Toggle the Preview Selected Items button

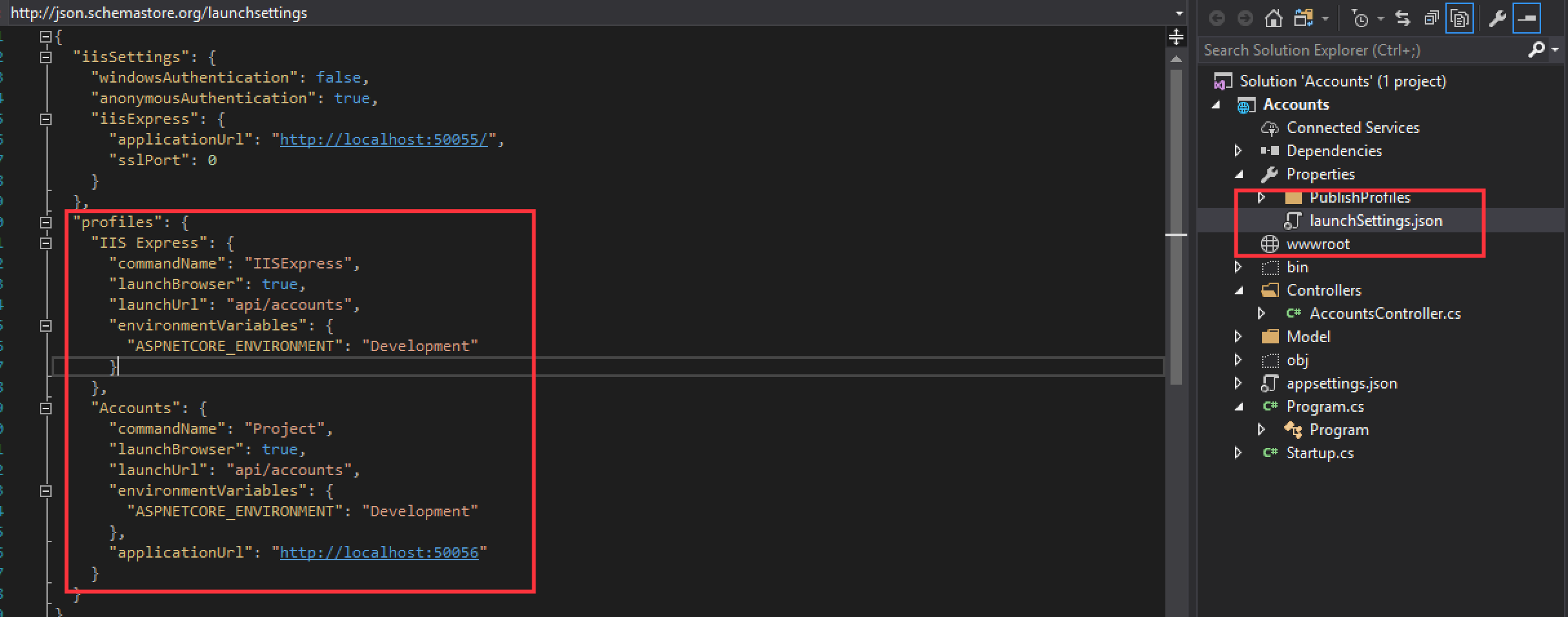click(x=1527, y=19)
